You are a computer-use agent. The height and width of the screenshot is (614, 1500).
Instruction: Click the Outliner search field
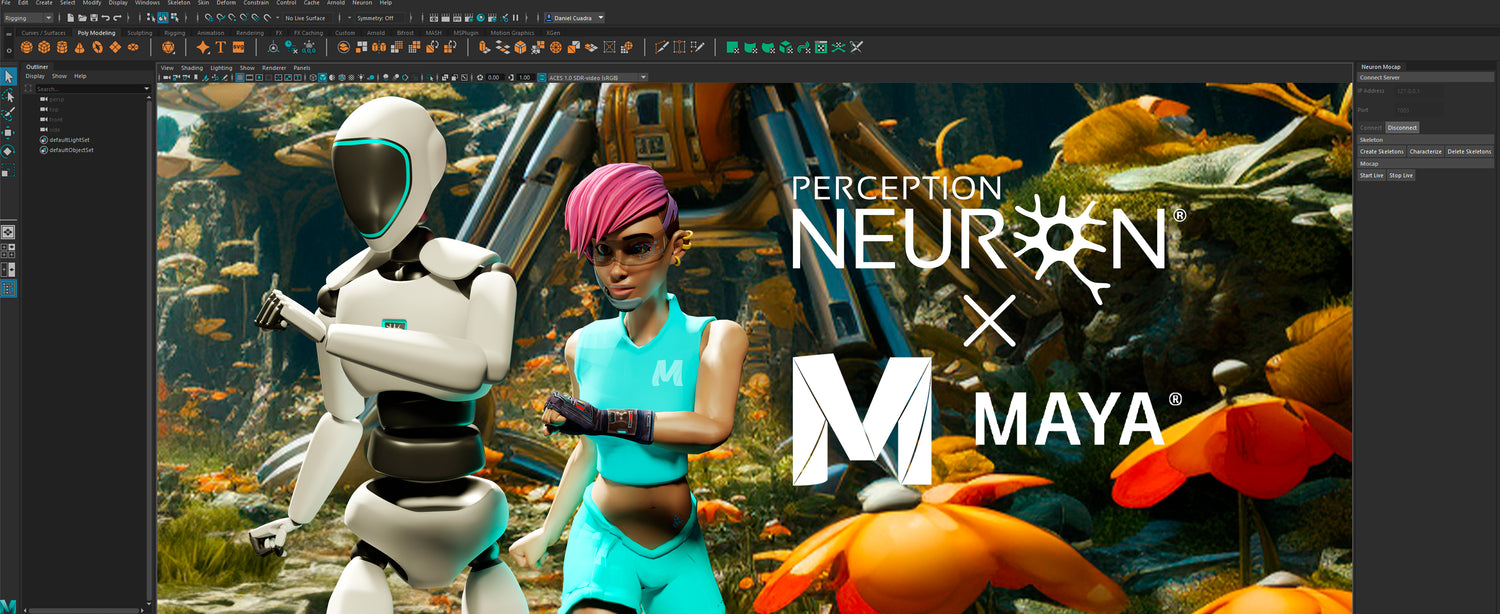[88, 89]
